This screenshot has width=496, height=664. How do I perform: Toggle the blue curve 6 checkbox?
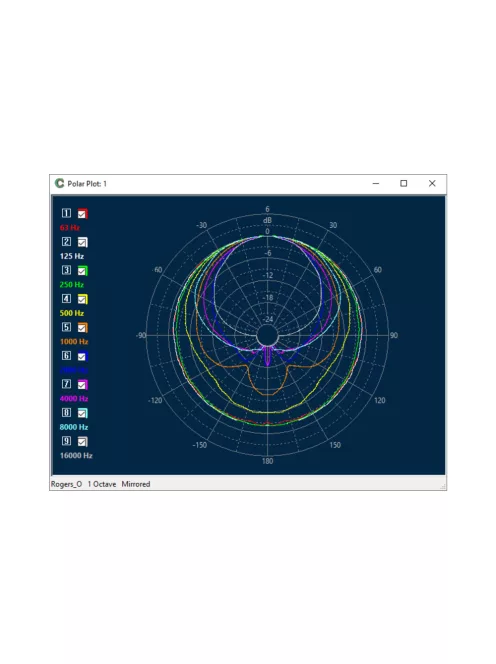click(x=82, y=357)
